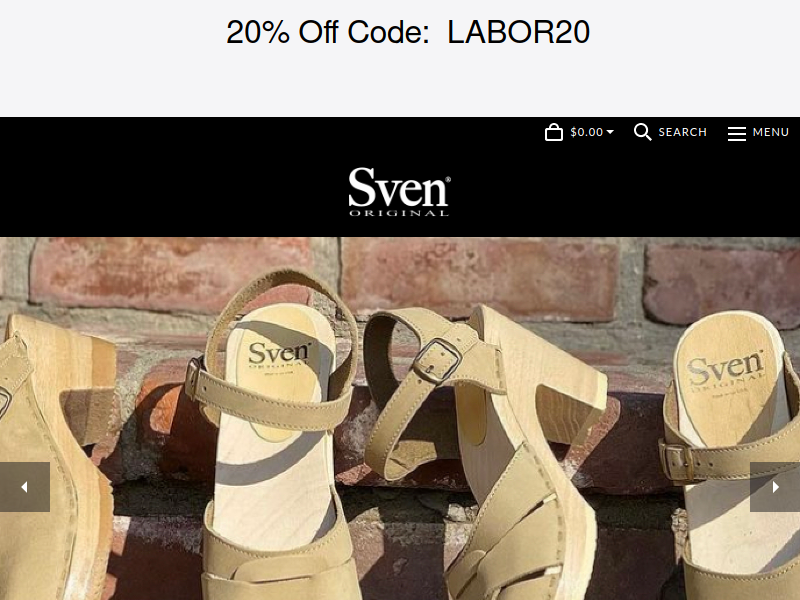Click the brick wall atop the hero image
The width and height of the screenshot is (800, 600).
pos(480,276)
